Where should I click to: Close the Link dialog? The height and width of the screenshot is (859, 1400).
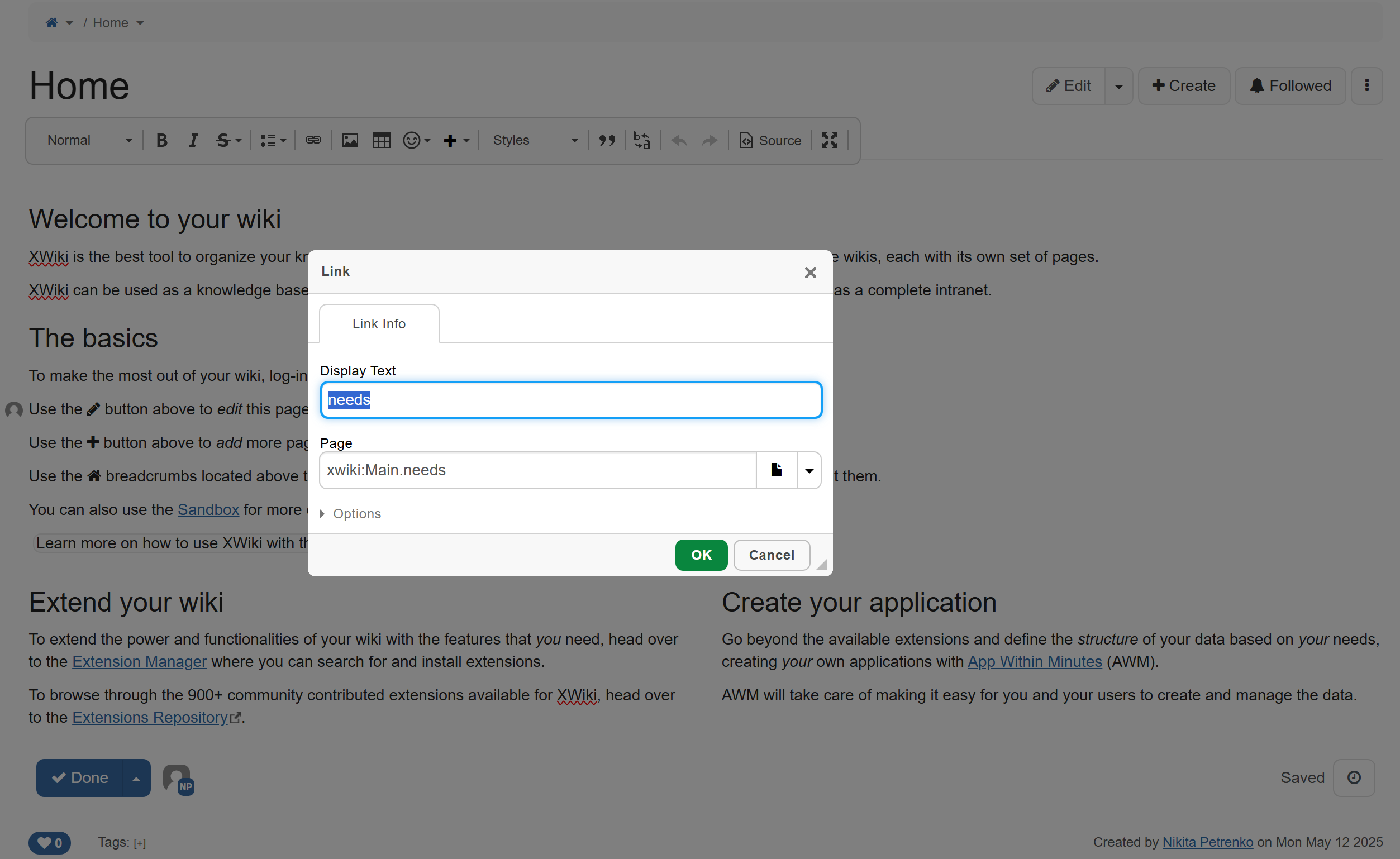tap(810, 273)
